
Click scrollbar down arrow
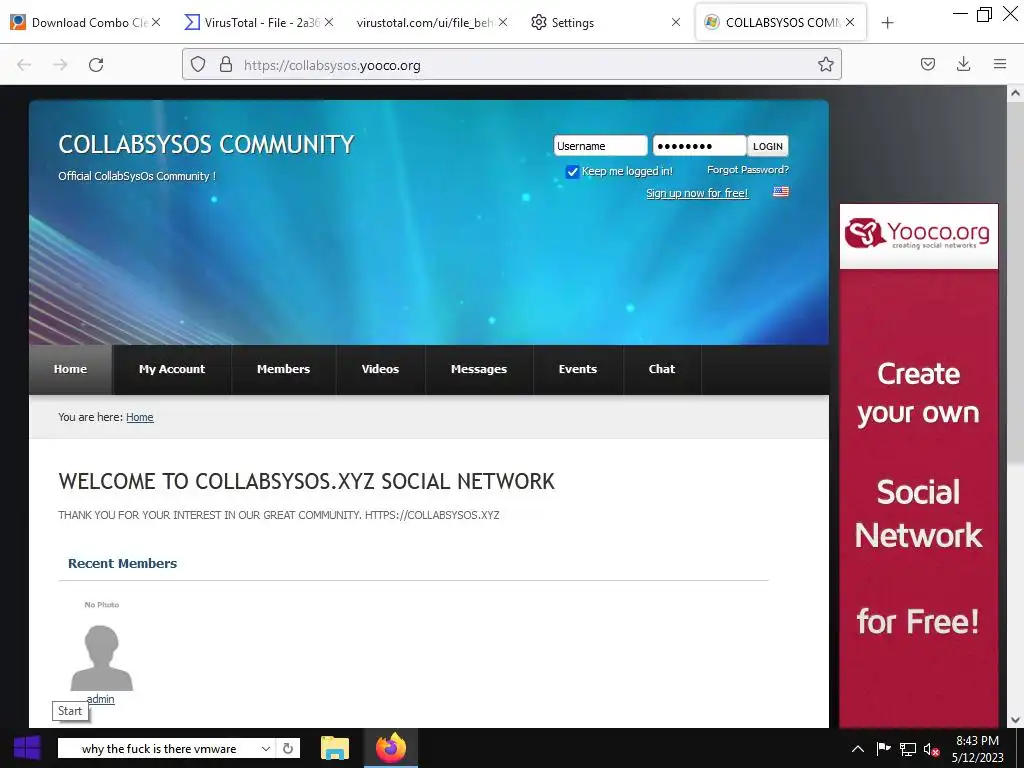click(x=1015, y=720)
